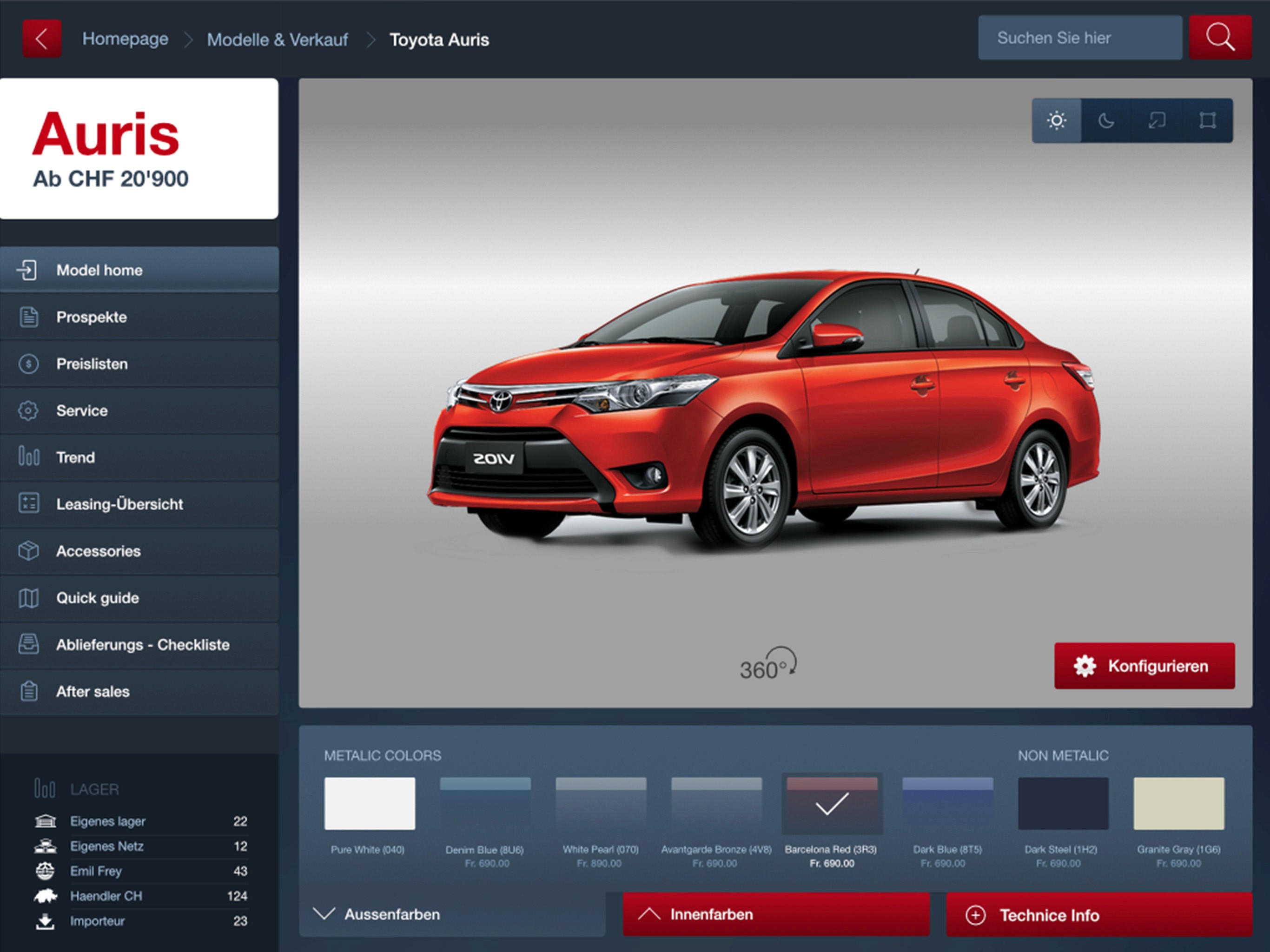Image resolution: width=1270 pixels, height=952 pixels.
Task: Click the Suchen Sie hier search field
Action: coord(1079,38)
